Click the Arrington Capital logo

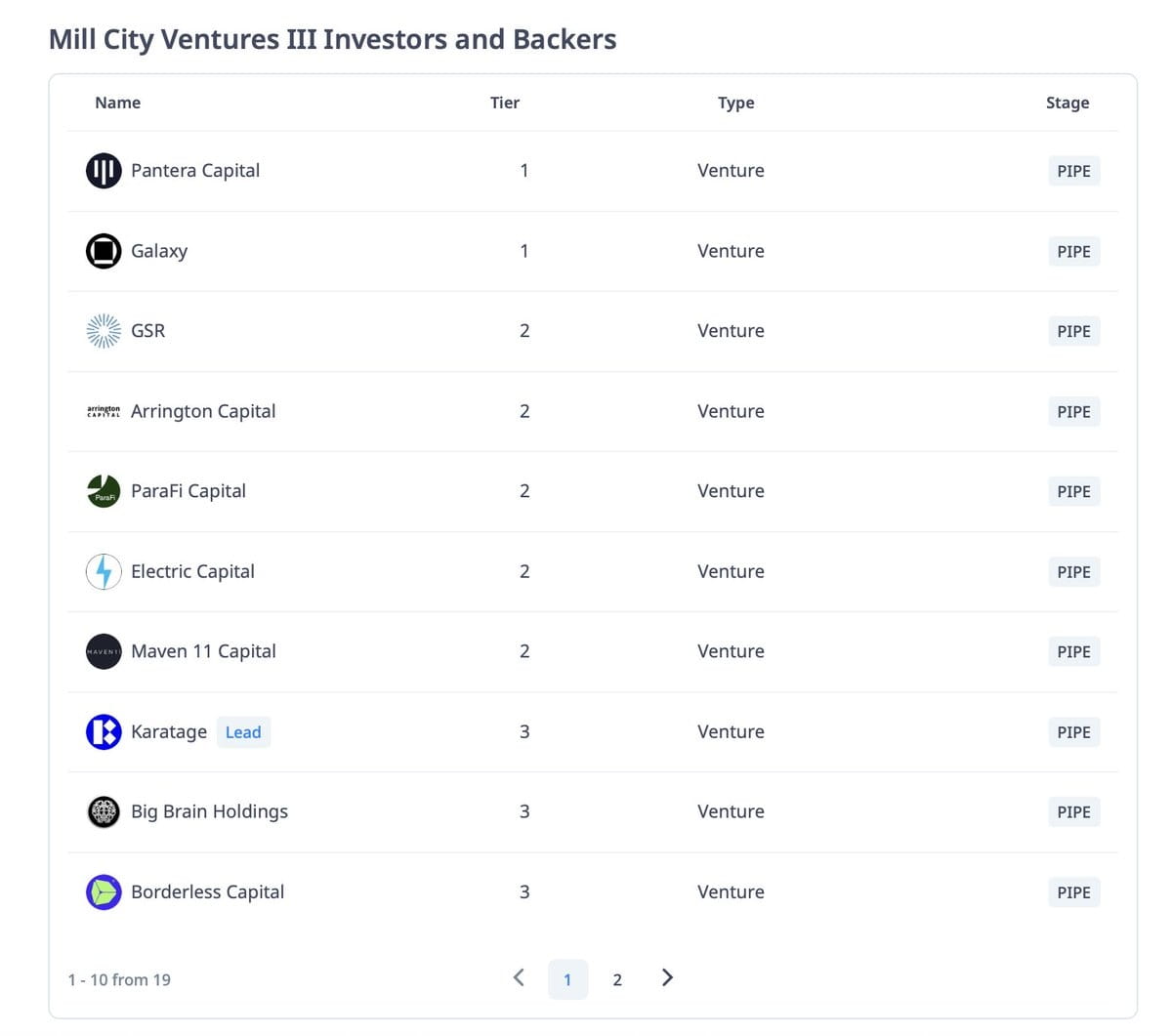tap(104, 411)
